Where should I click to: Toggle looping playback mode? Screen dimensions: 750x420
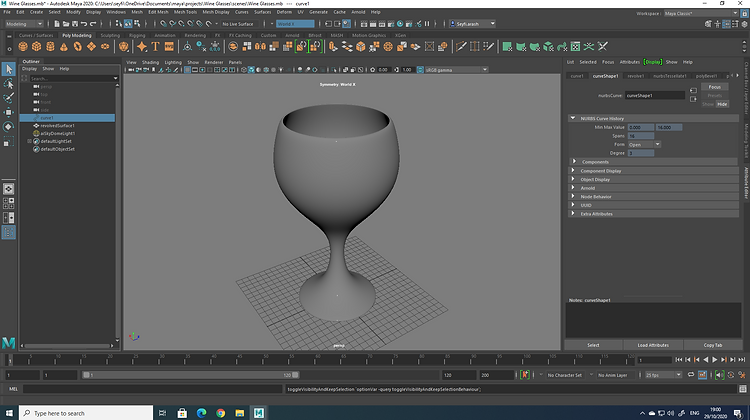point(691,375)
